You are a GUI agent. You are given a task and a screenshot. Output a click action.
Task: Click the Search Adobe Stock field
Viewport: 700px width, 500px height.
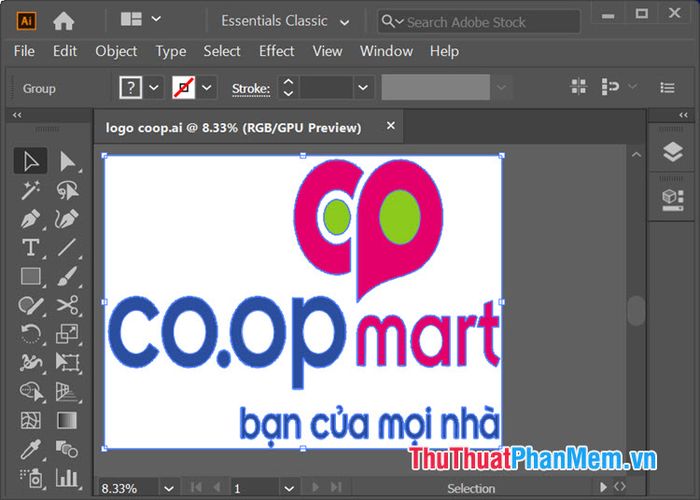[479, 21]
